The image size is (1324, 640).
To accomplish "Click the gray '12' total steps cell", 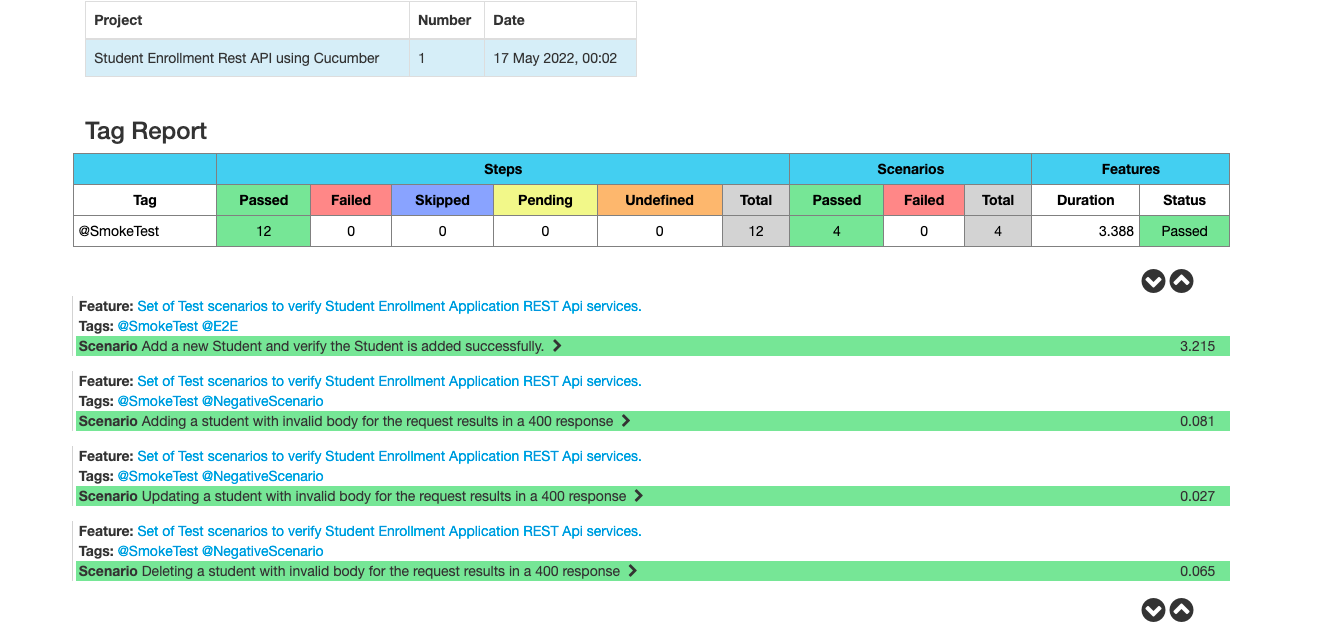I will tap(756, 231).
